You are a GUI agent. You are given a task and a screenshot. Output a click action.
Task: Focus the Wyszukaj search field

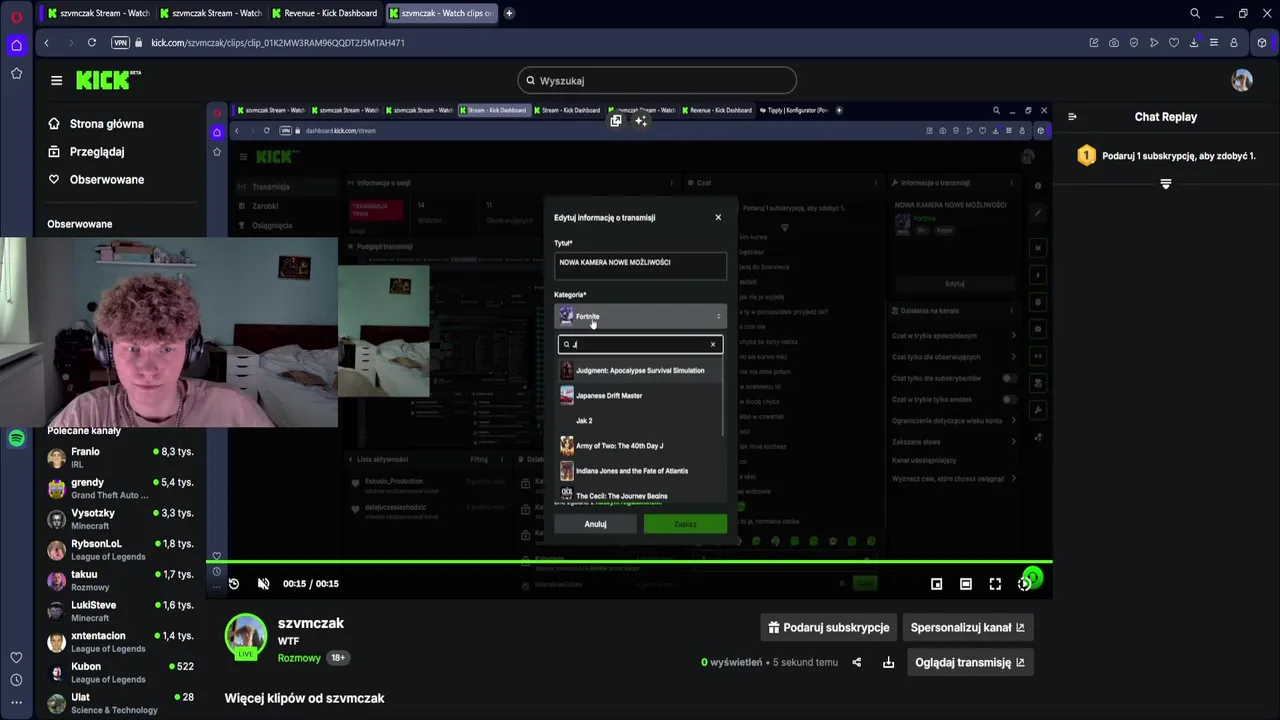tap(657, 80)
